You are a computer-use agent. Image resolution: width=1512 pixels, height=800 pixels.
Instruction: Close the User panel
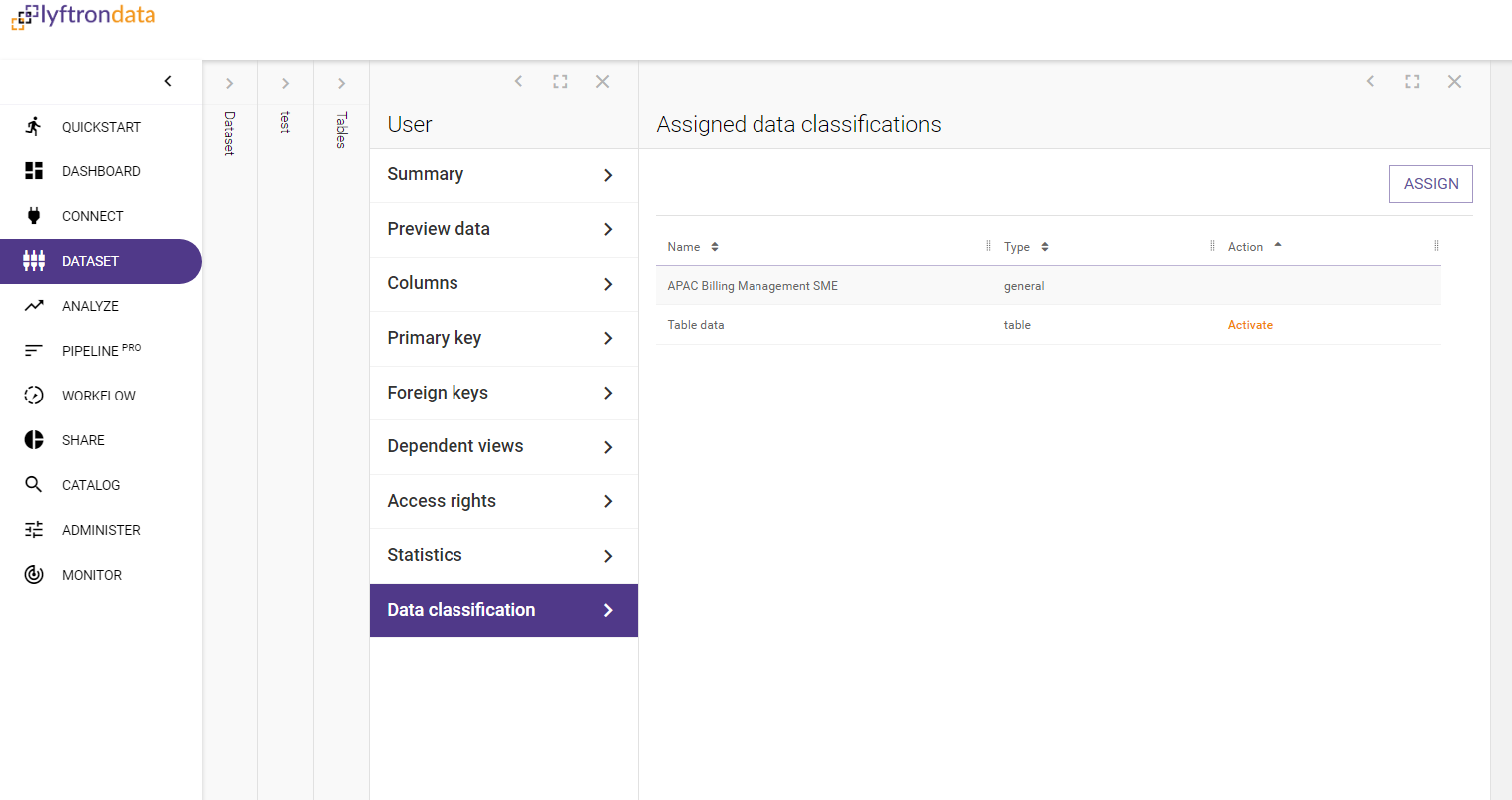pyautogui.click(x=602, y=81)
